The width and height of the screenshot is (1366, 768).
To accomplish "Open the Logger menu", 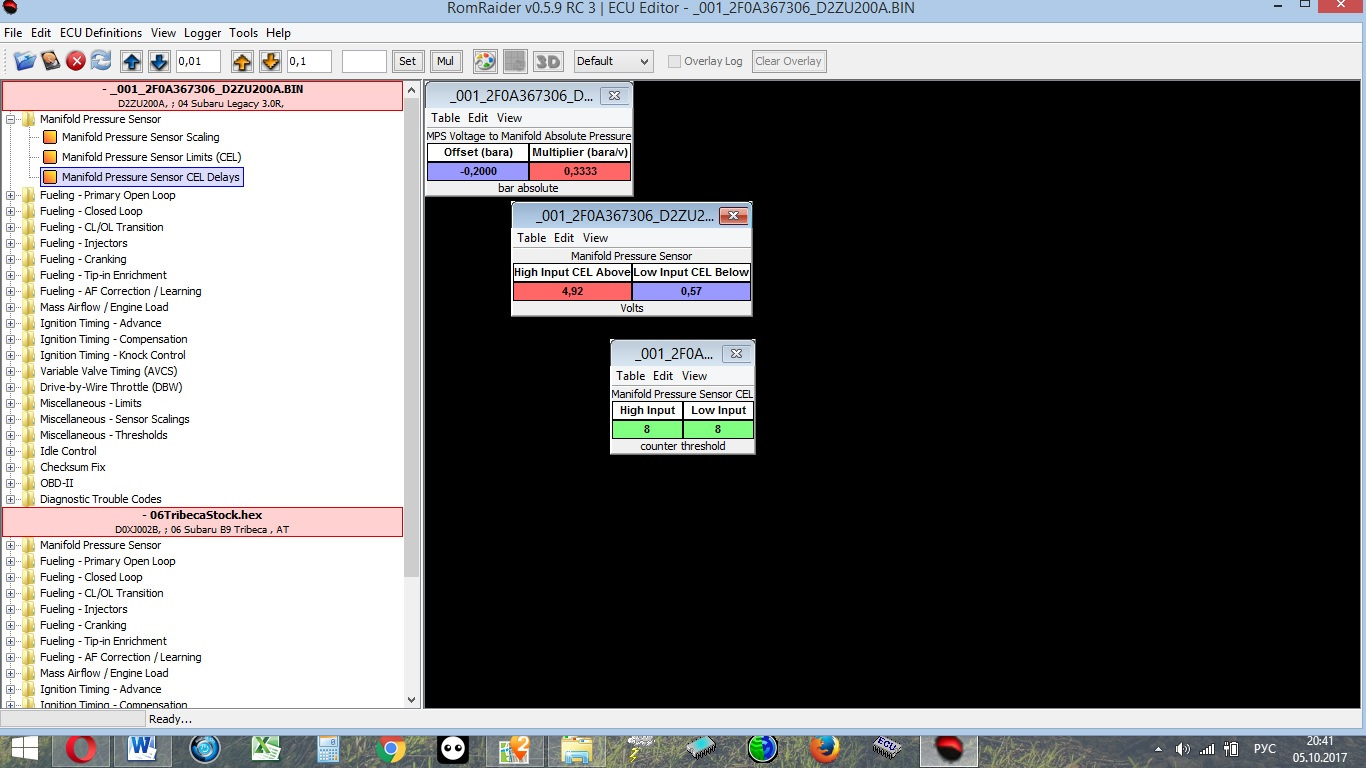I will tap(203, 33).
